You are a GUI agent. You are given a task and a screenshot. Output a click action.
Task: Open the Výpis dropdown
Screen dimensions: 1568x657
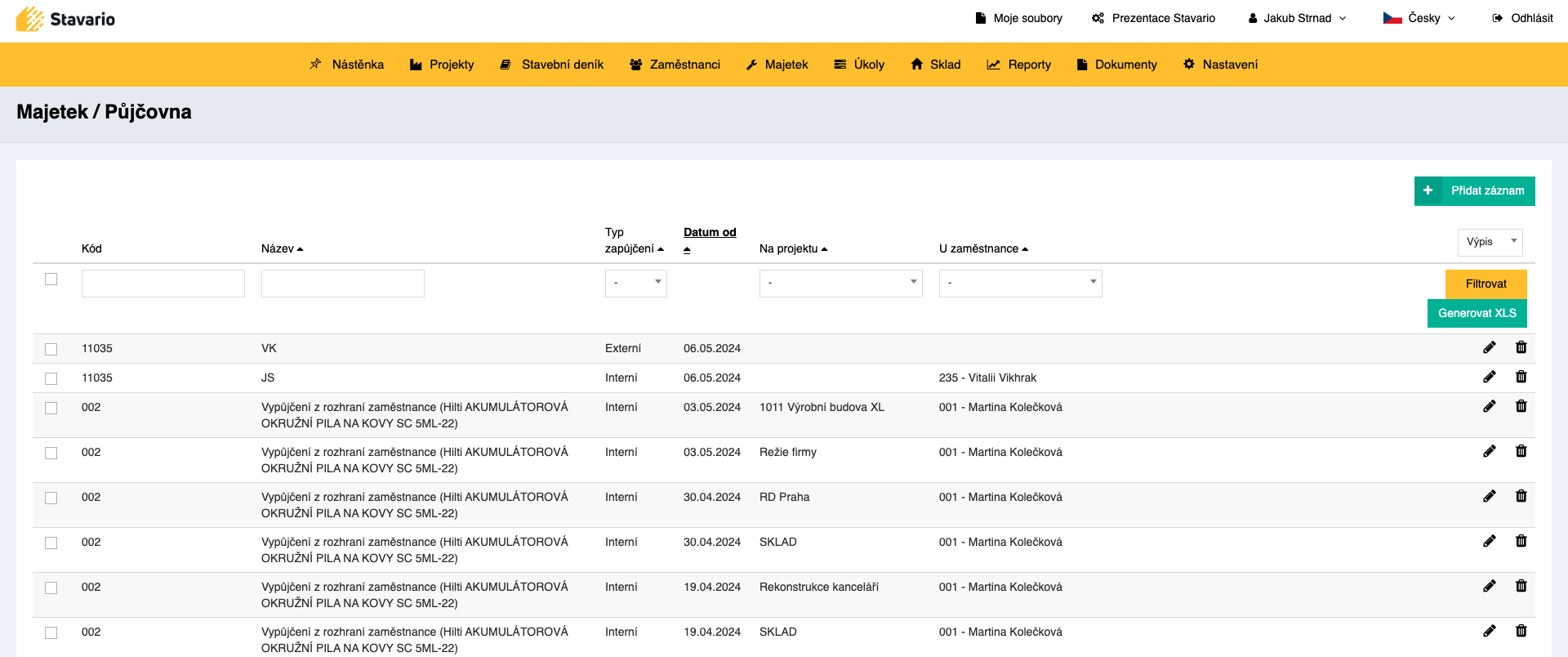(1490, 242)
